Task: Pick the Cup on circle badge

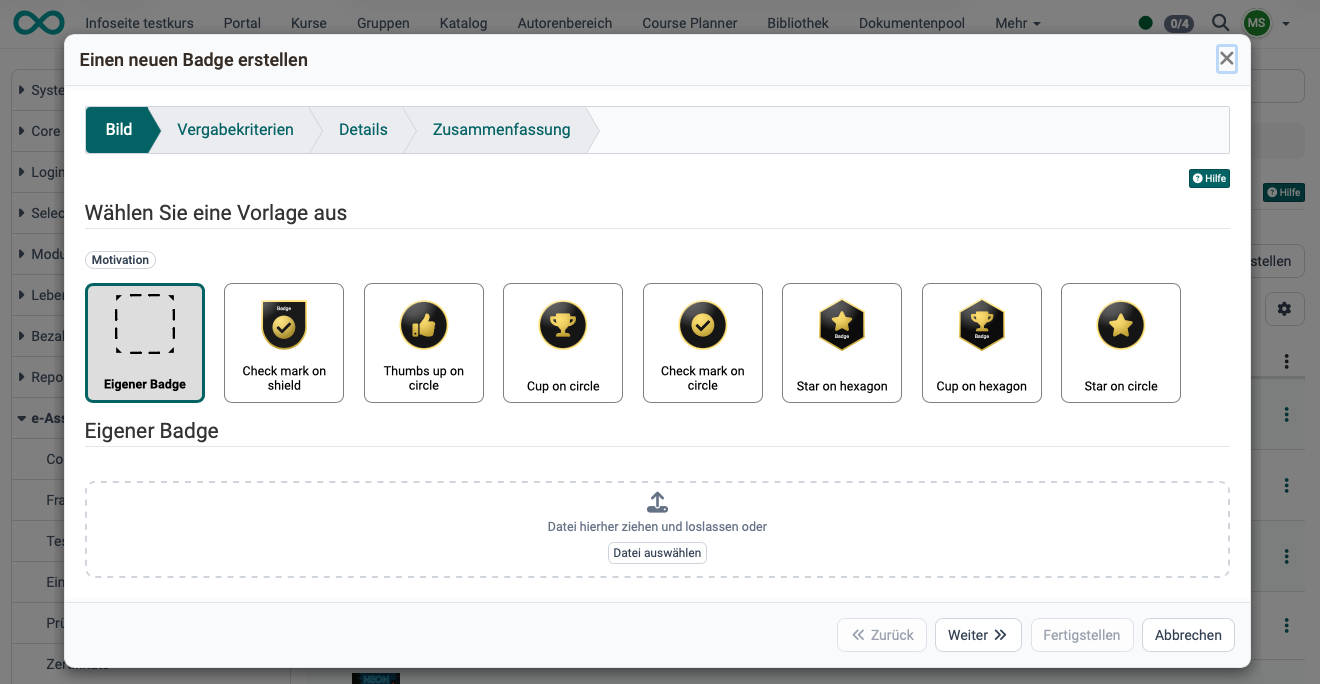Action: tap(563, 343)
